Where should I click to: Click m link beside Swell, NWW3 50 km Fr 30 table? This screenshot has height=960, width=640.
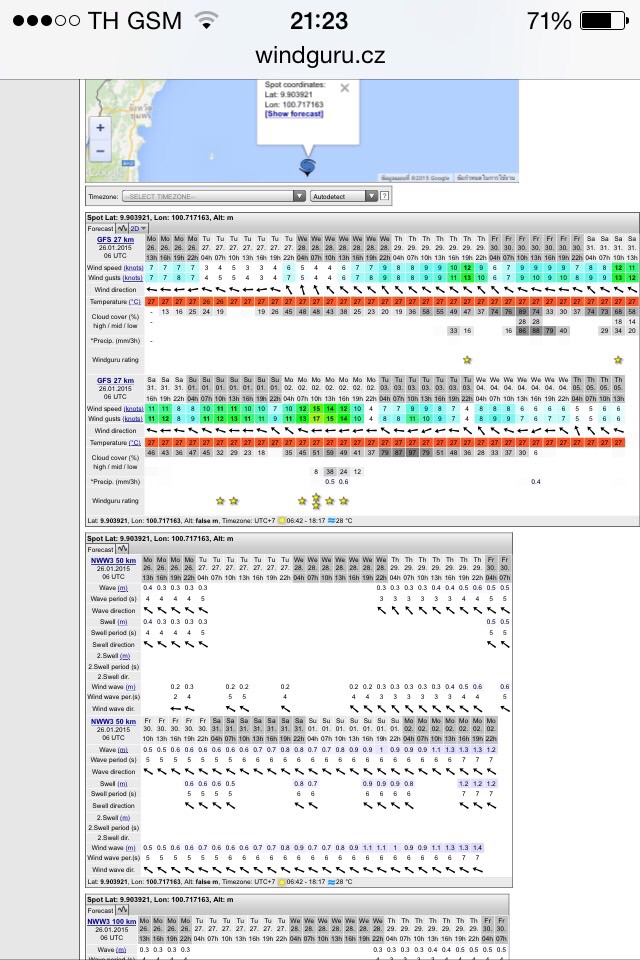(x=122, y=784)
